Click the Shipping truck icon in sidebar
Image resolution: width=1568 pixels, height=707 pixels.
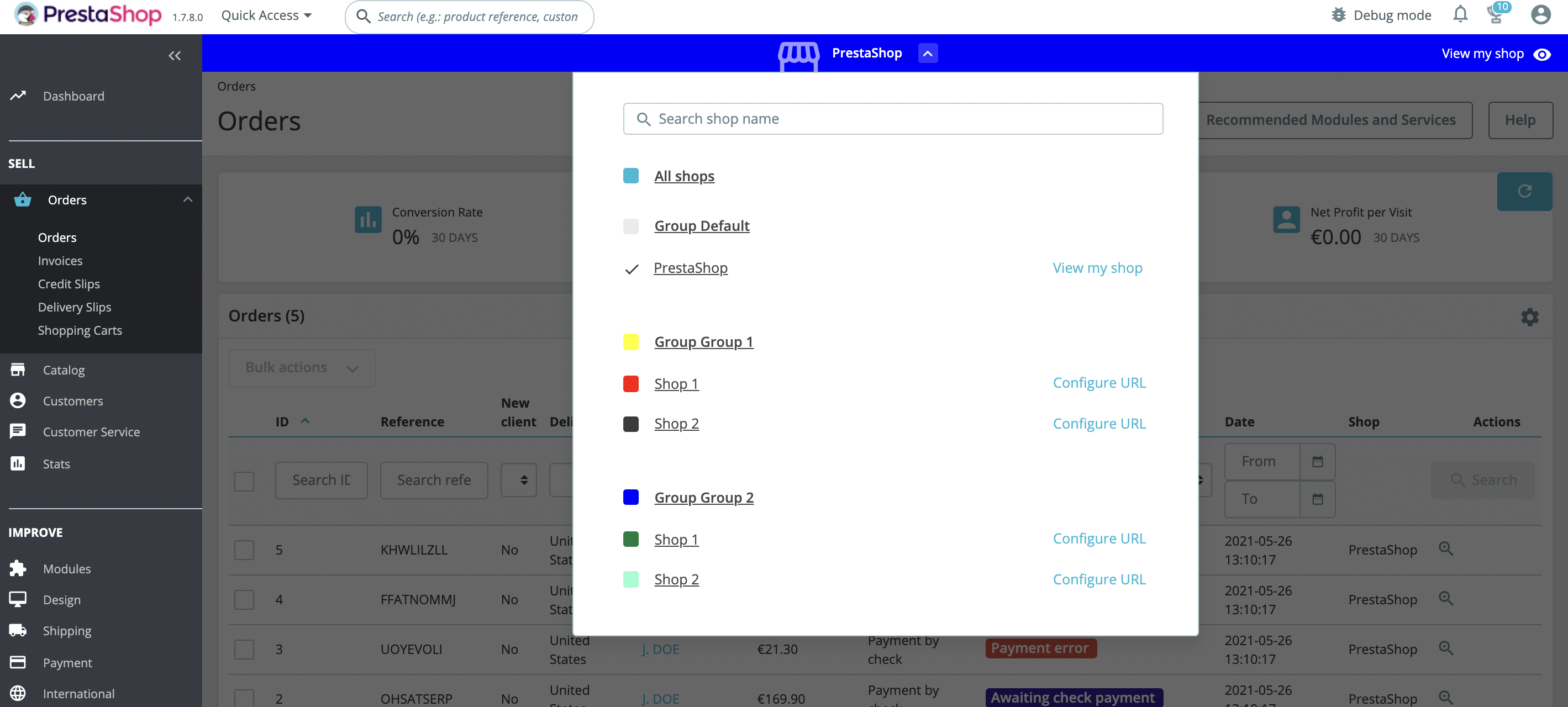tap(18, 630)
